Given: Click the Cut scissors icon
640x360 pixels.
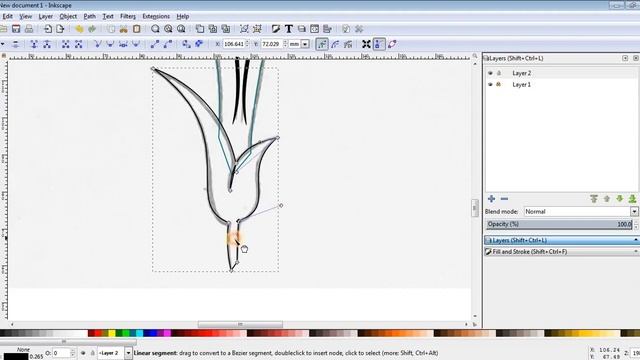Looking at the screenshot, I should [124, 29].
